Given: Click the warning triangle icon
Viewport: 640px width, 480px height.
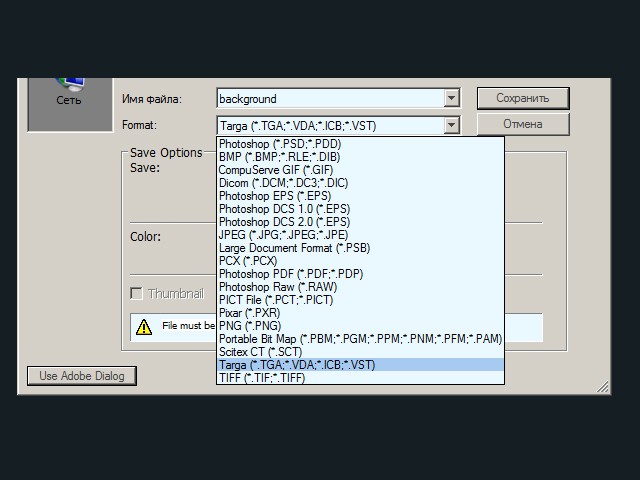Looking at the screenshot, I should pyautogui.click(x=144, y=327).
